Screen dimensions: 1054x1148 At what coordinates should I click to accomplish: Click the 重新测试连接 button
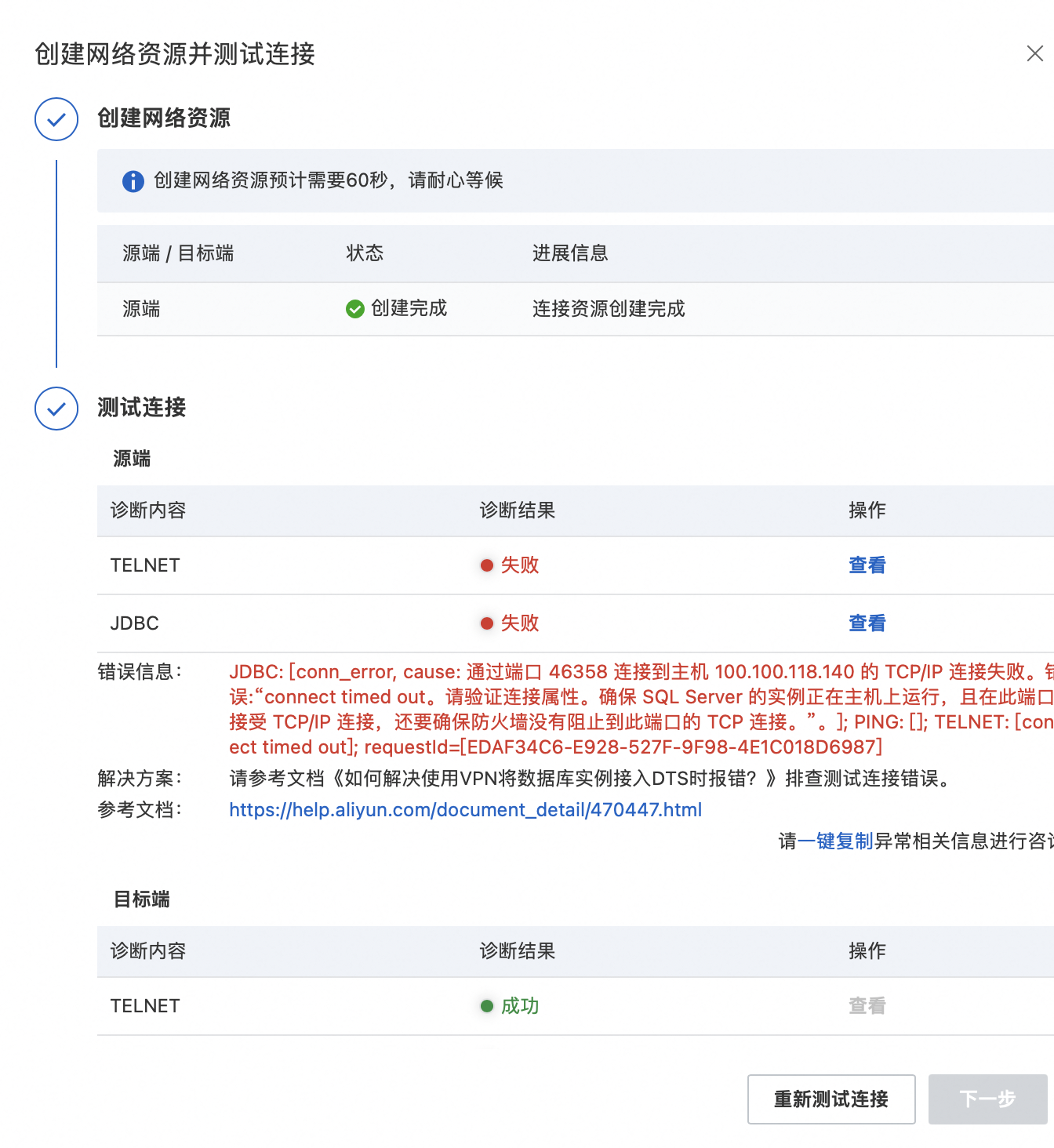(x=831, y=1099)
